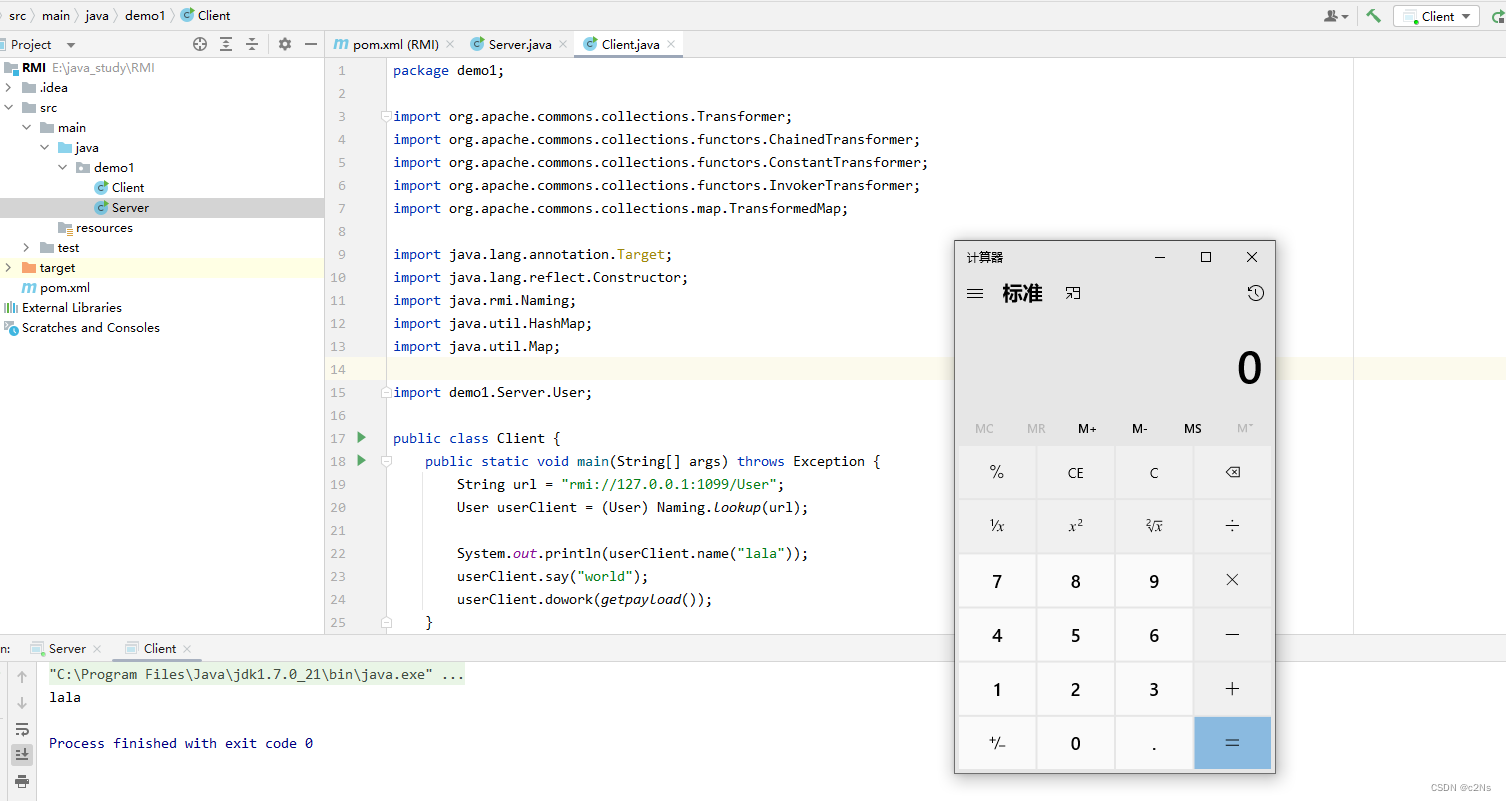Close the Client run tab
This screenshot has height=801, width=1506.
coord(187,649)
